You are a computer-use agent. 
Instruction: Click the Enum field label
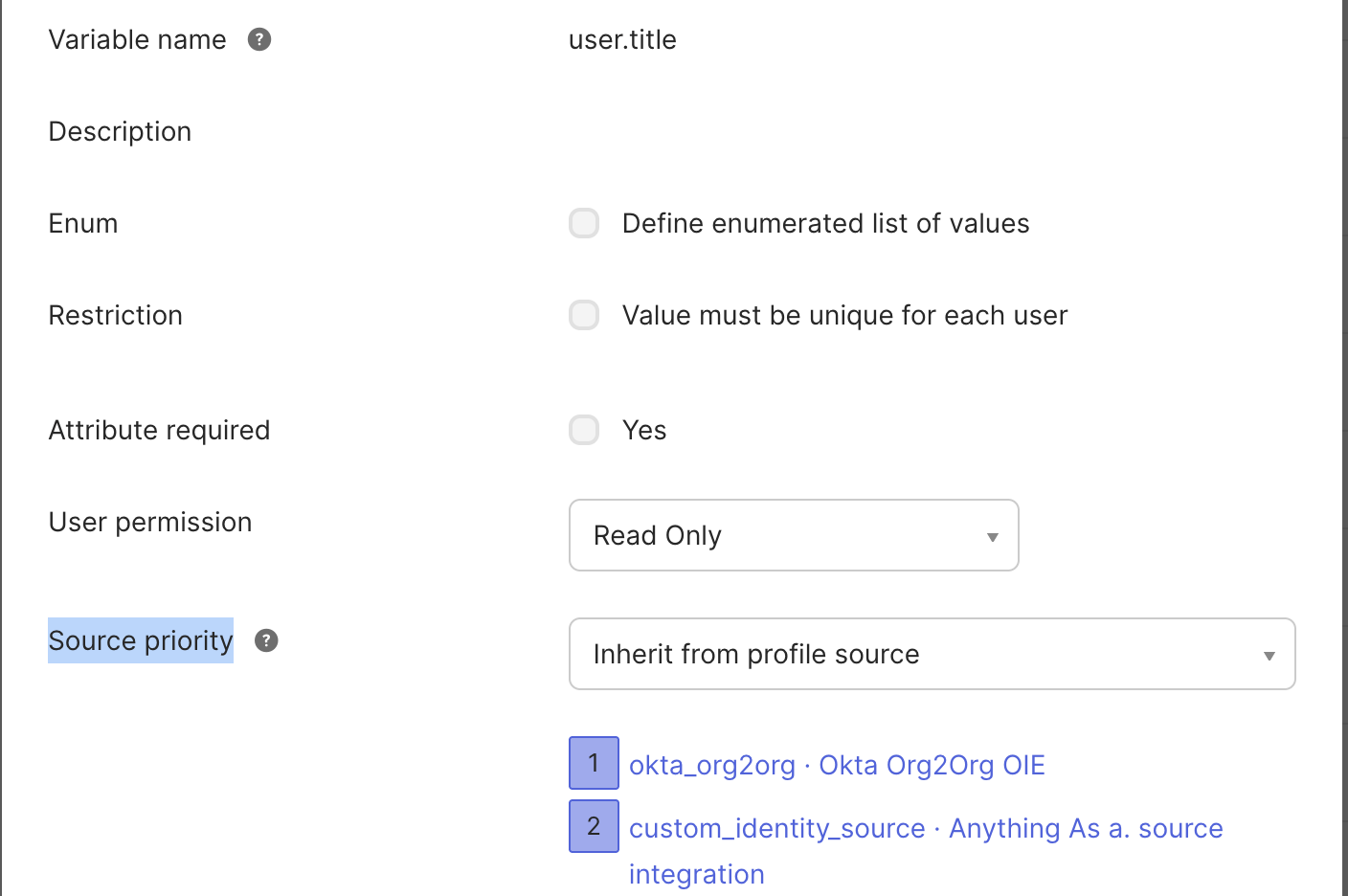tap(83, 223)
